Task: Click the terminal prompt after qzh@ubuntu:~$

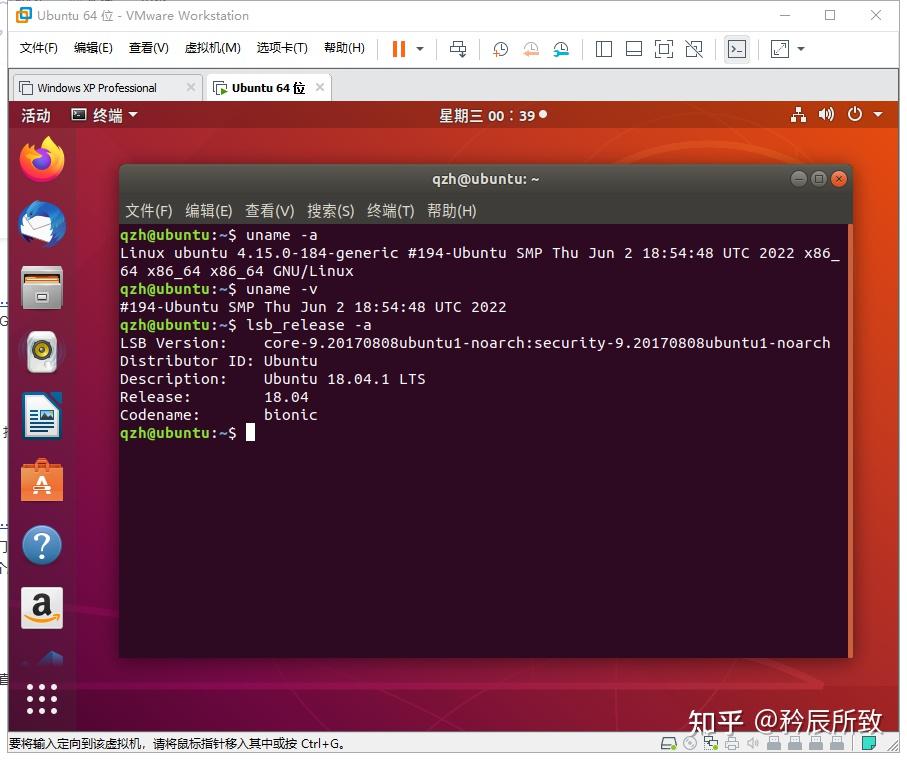Action: 252,433
